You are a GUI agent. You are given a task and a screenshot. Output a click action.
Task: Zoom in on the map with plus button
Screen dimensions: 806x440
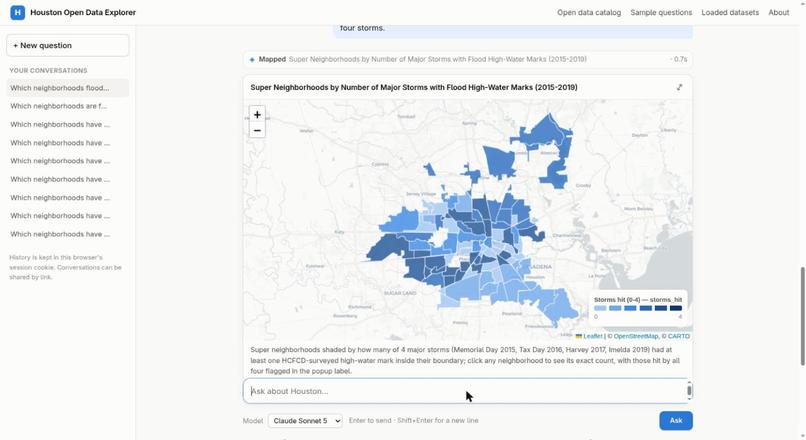pyautogui.click(x=257, y=115)
